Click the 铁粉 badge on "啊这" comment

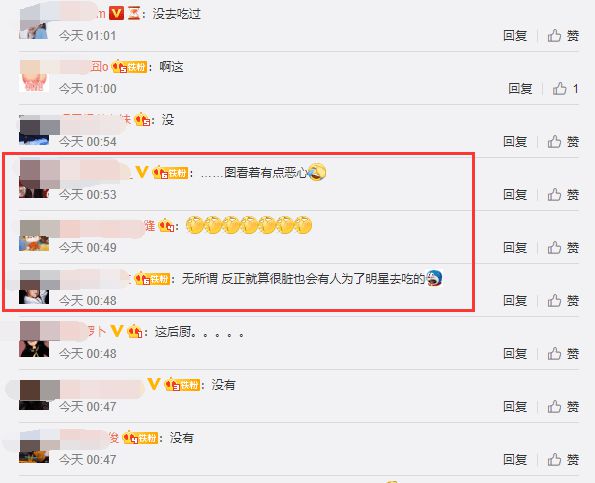point(129,67)
